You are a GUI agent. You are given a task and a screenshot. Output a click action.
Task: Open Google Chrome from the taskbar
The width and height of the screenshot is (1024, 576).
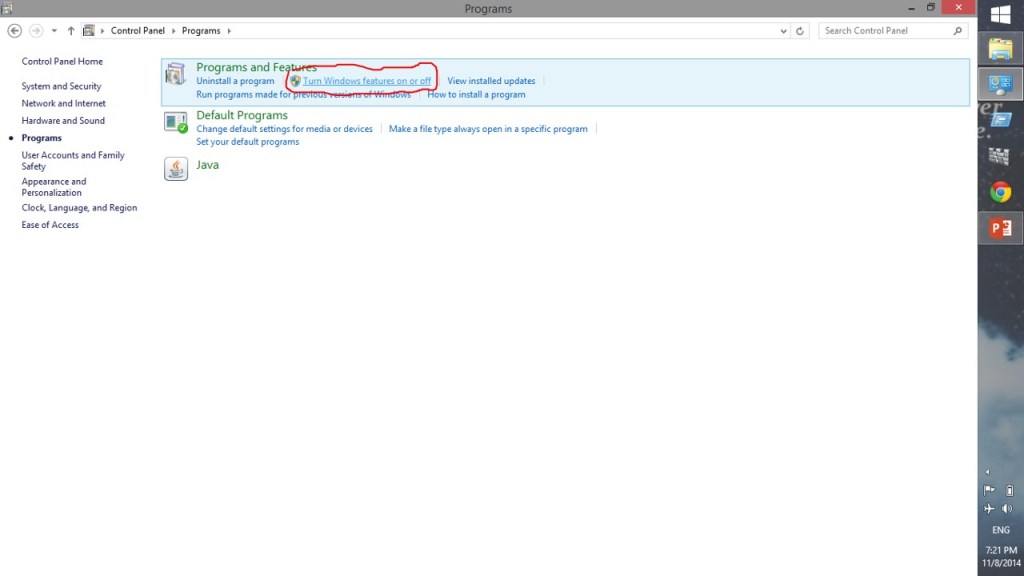(1000, 192)
